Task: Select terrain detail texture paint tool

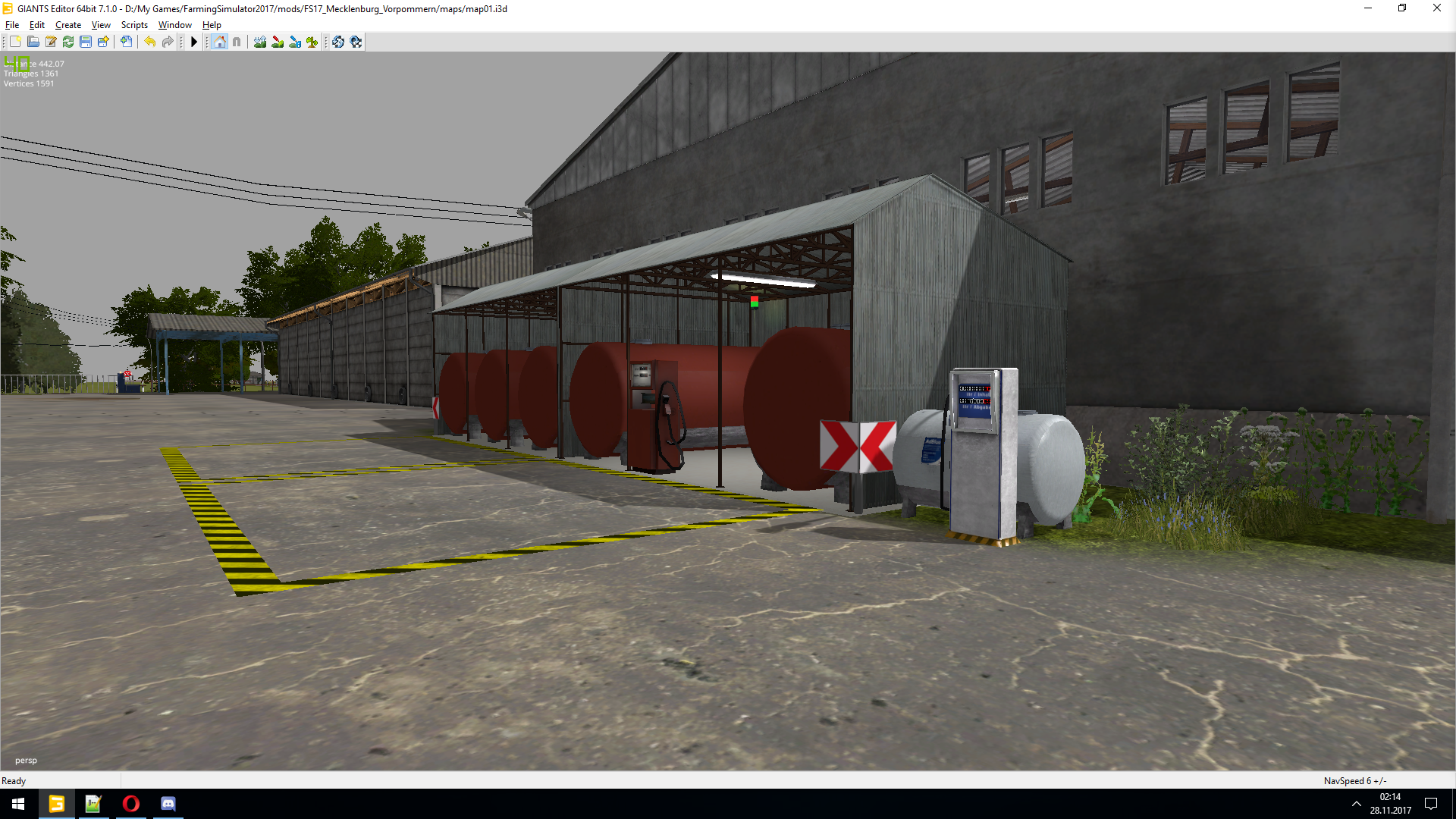Action: 278,42
